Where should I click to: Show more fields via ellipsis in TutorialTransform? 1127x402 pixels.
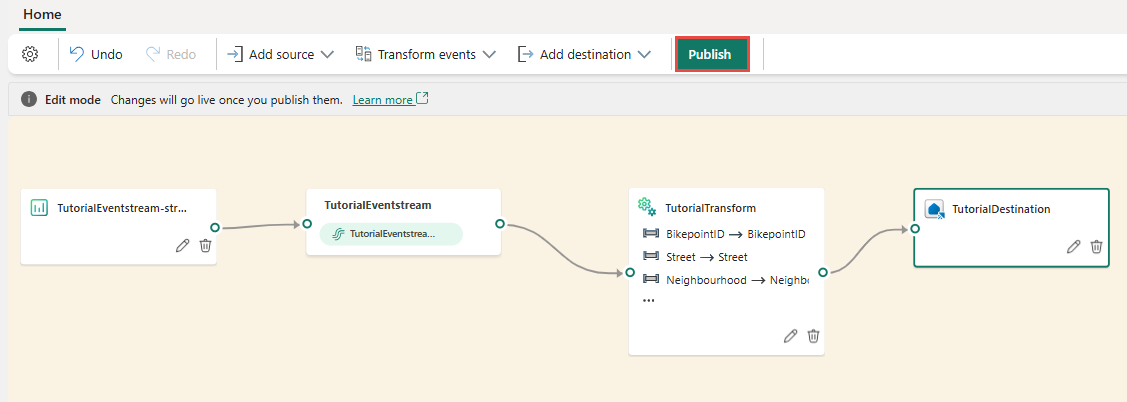pos(648,301)
